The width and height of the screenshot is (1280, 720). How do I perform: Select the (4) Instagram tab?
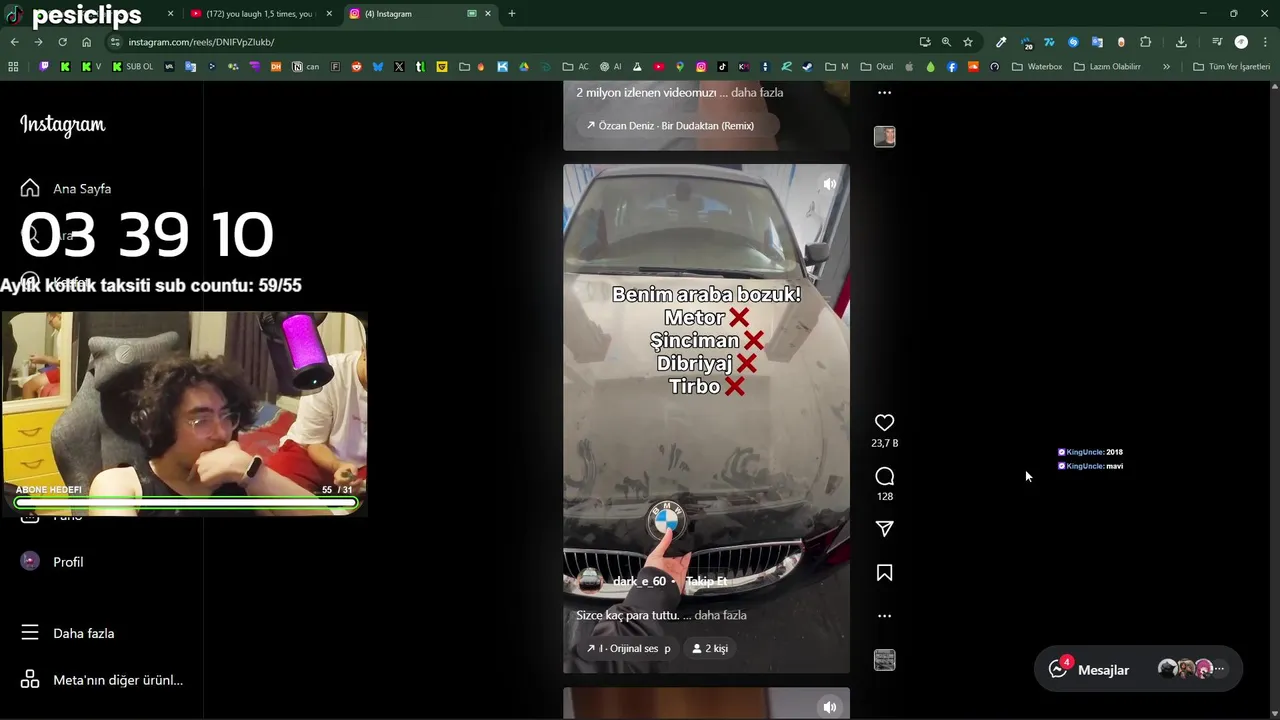pyautogui.click(x=420, y=14)
